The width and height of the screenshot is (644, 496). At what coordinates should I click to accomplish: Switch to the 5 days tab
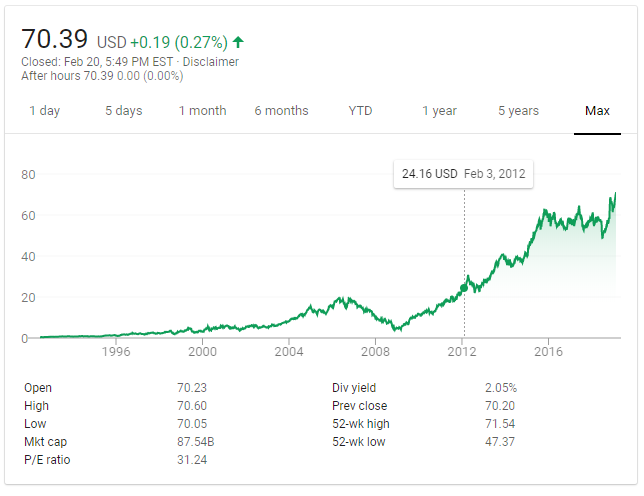[x=124, y=111]
